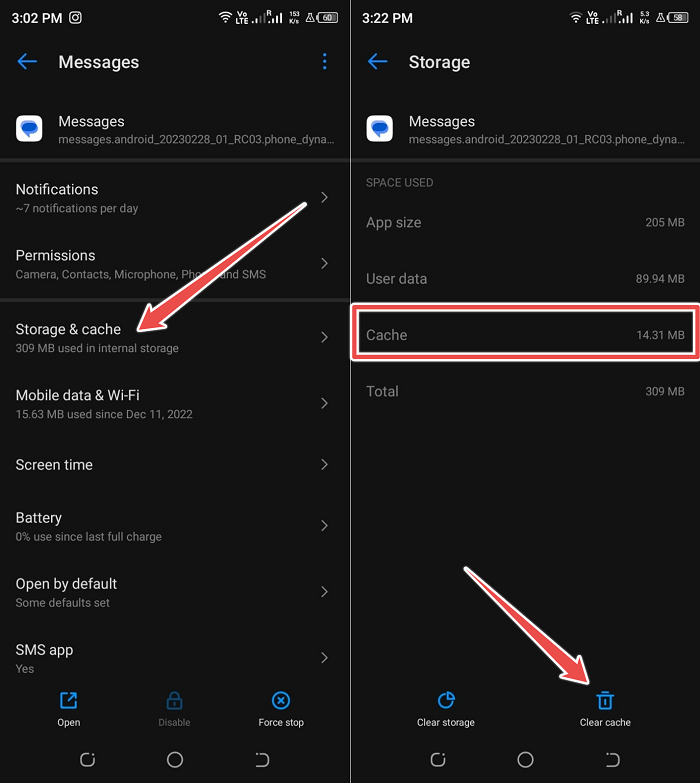700x783 pixels.
Task: Tap the User data value 89.94 MB
Action: coord(660,279)
